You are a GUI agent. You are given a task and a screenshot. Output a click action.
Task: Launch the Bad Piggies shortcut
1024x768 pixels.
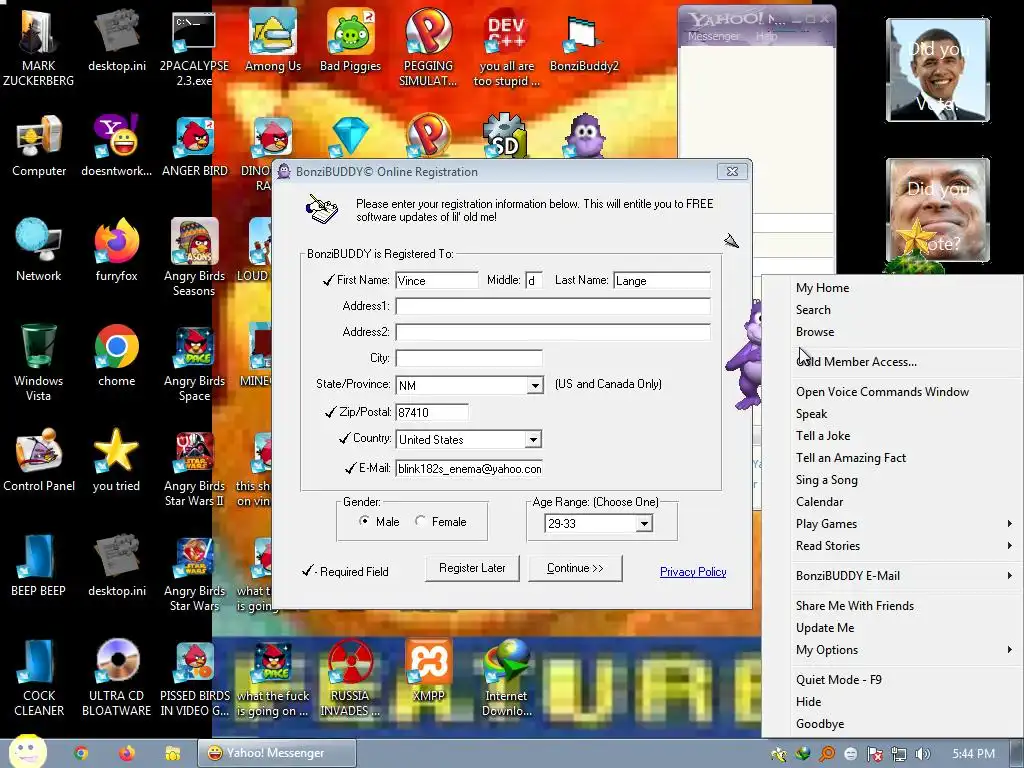pos(350,39)
